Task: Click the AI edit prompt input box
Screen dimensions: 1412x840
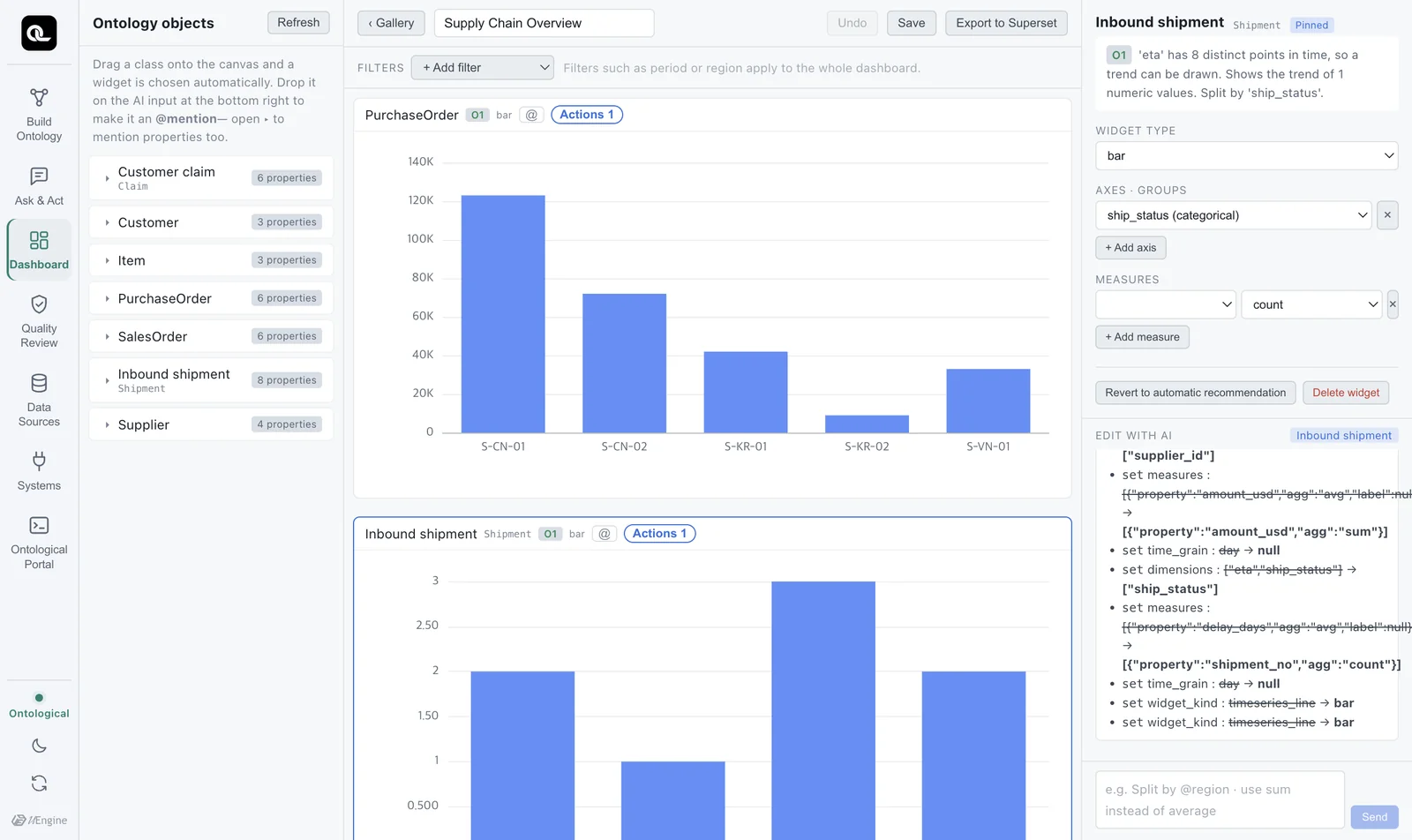Action: (x=1220, y=800)
